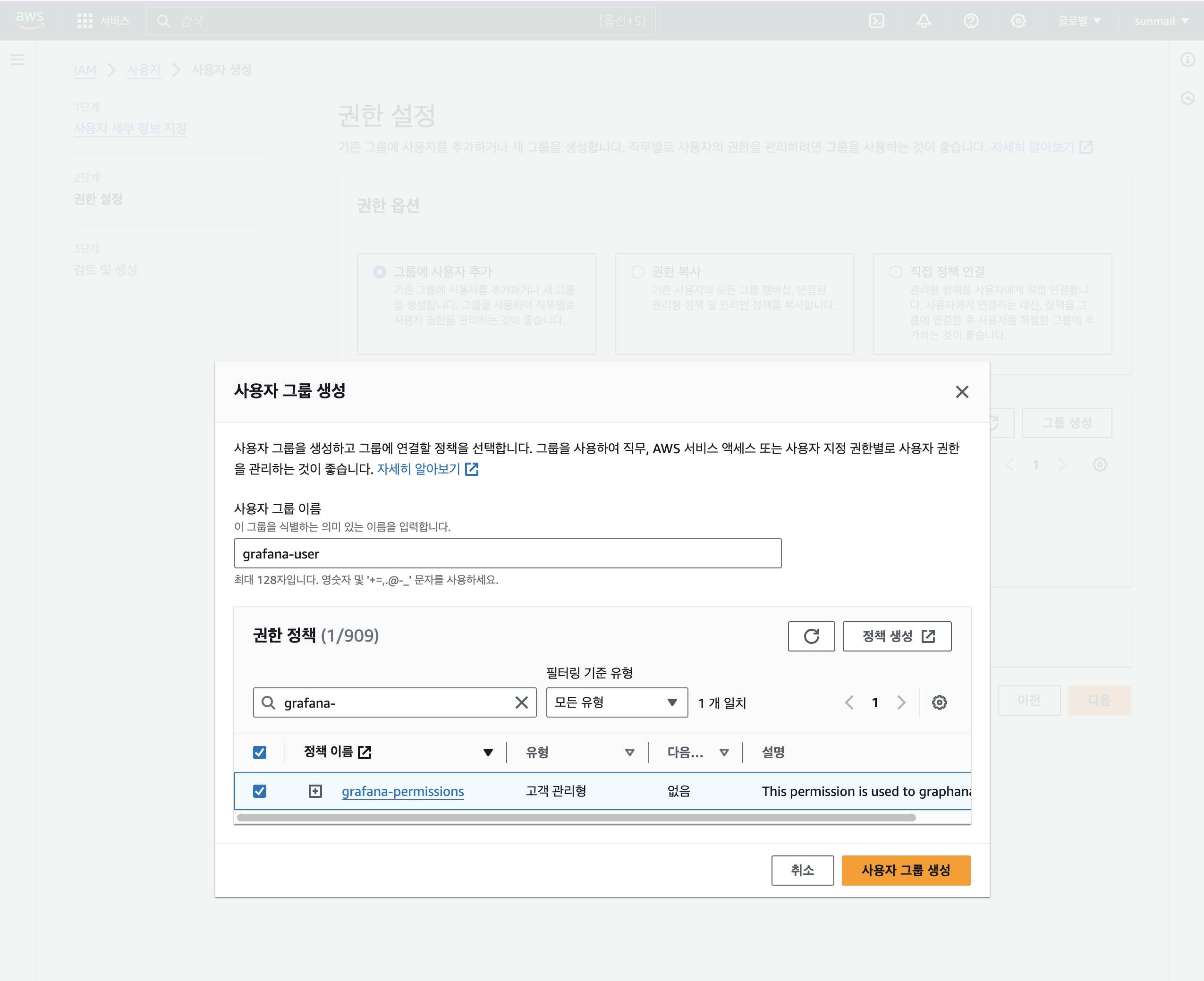This screenshot has height=981, width=1204.
Task: Click the 사용자 breadcrumb link
Action: pyautogui.click(x=144, y=70)
